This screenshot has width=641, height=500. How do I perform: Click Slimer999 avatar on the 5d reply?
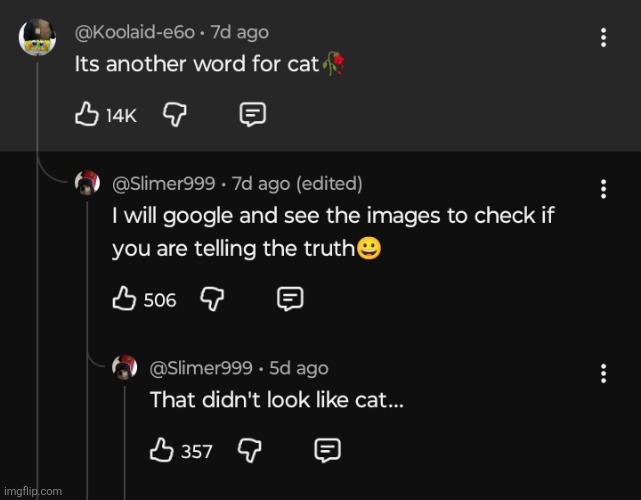[124, 368]
